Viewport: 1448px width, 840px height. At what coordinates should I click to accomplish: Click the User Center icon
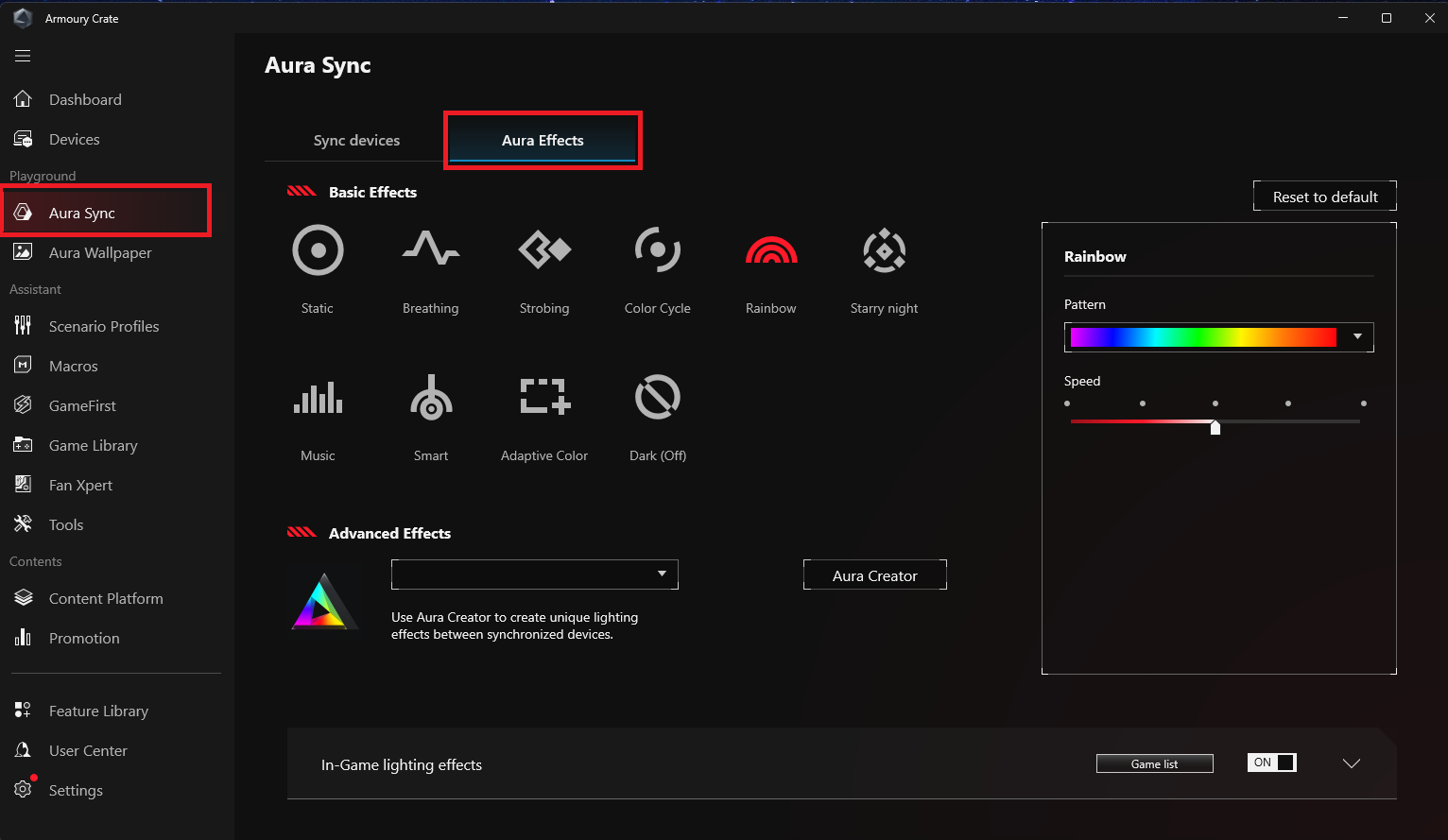tap(24, 750)
